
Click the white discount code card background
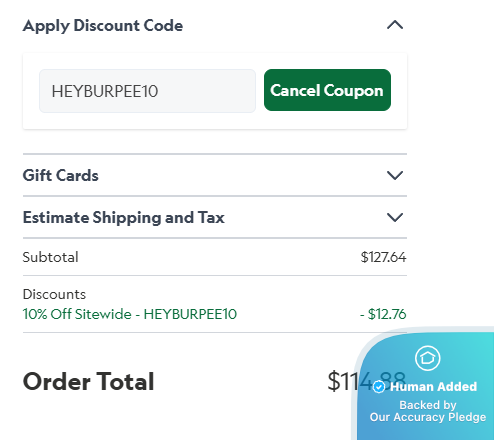(x=215, y=121)
